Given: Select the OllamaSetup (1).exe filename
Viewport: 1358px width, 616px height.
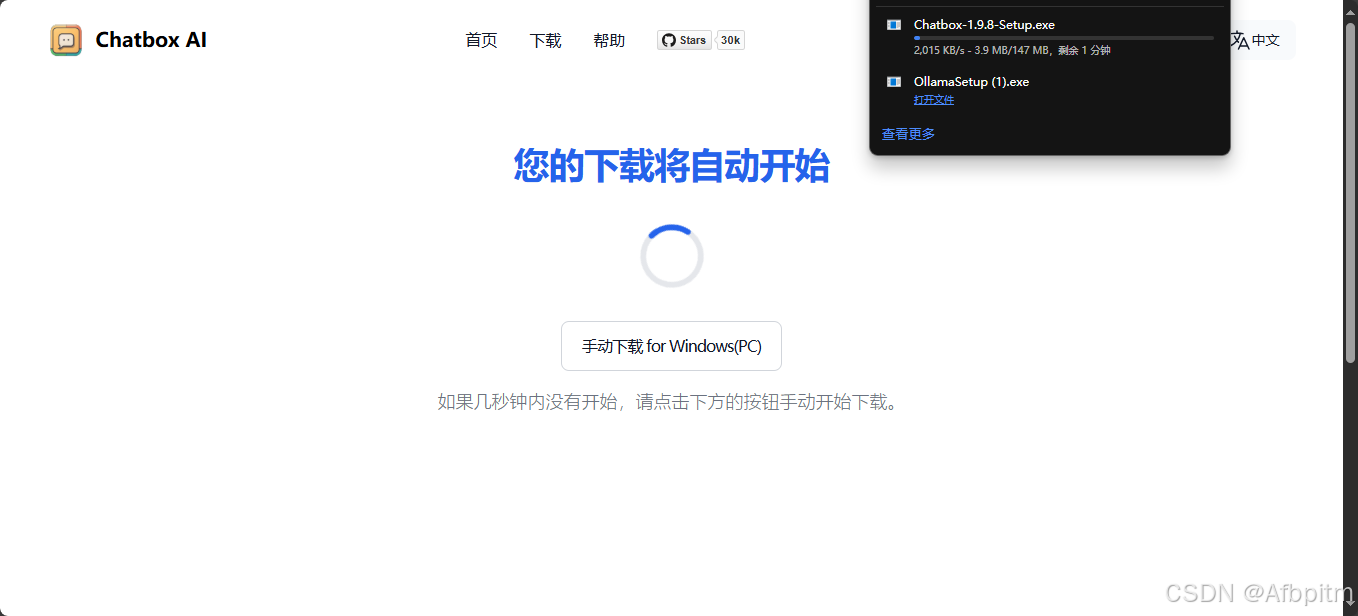Looking at the screenshot, I should [971, 81].
